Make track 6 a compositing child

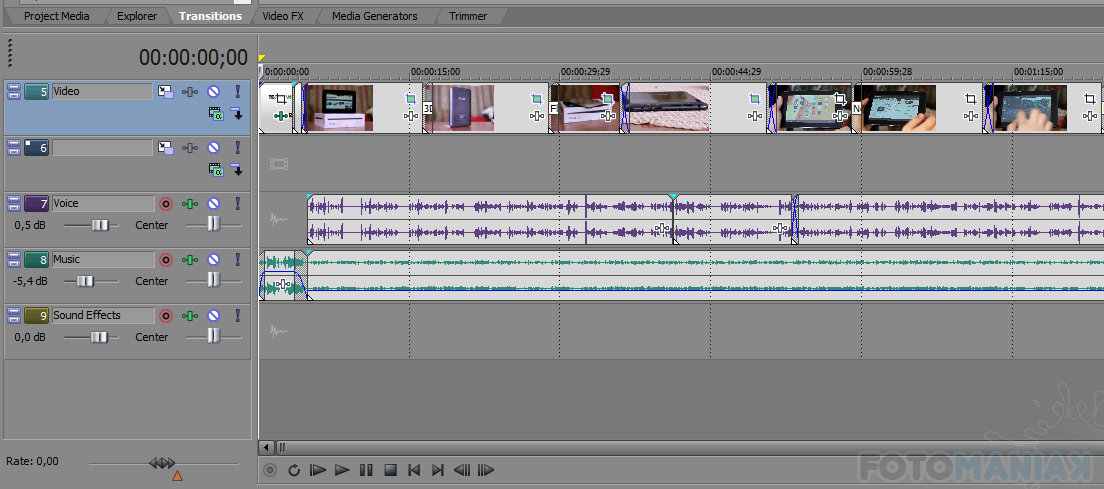237,170
